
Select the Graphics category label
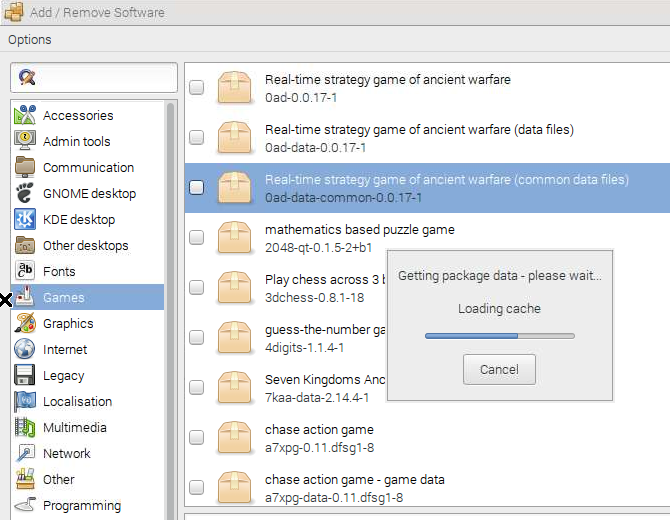(x=68, y=323)
